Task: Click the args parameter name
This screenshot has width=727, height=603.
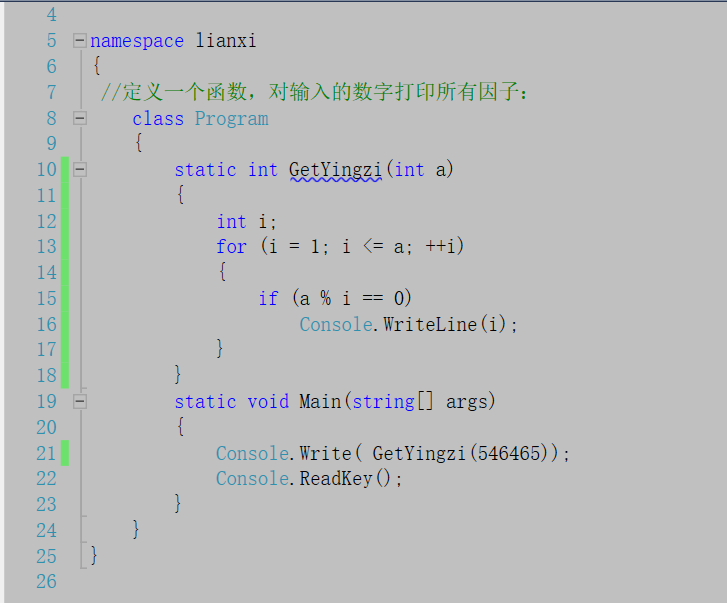Action: [x=467, y=402]
